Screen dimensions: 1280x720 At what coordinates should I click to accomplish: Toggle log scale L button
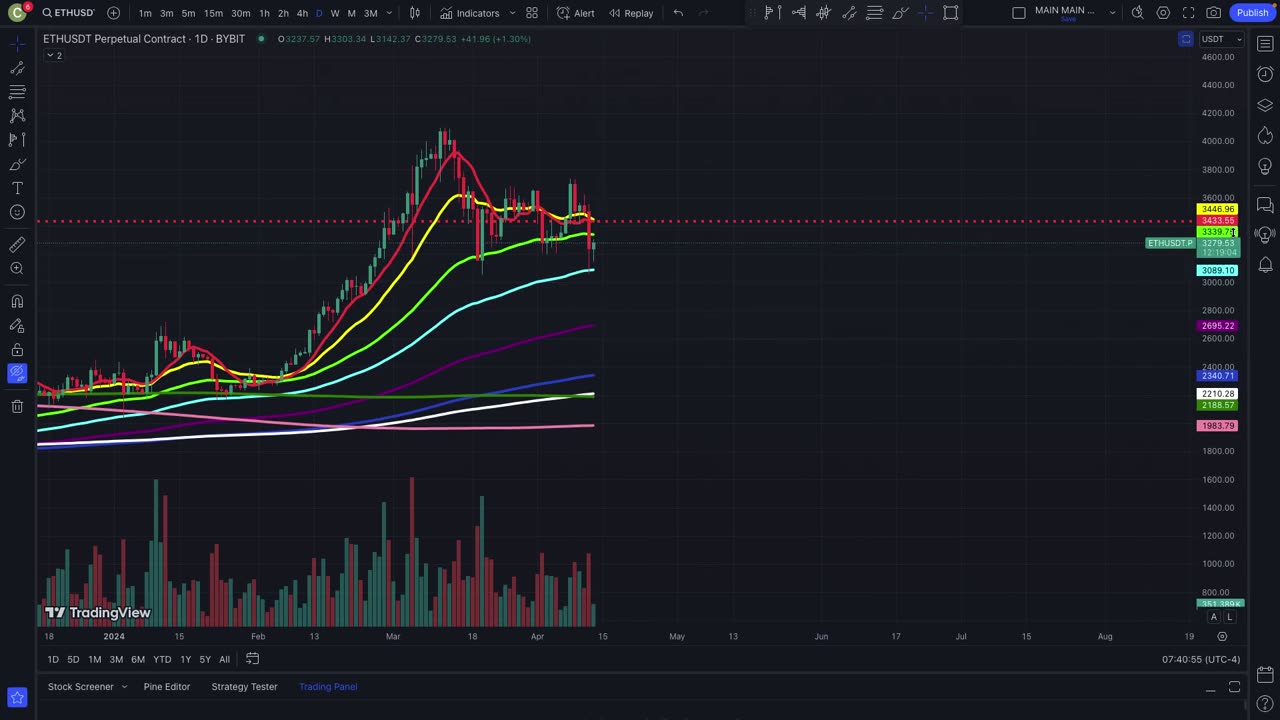point(1229,617)
